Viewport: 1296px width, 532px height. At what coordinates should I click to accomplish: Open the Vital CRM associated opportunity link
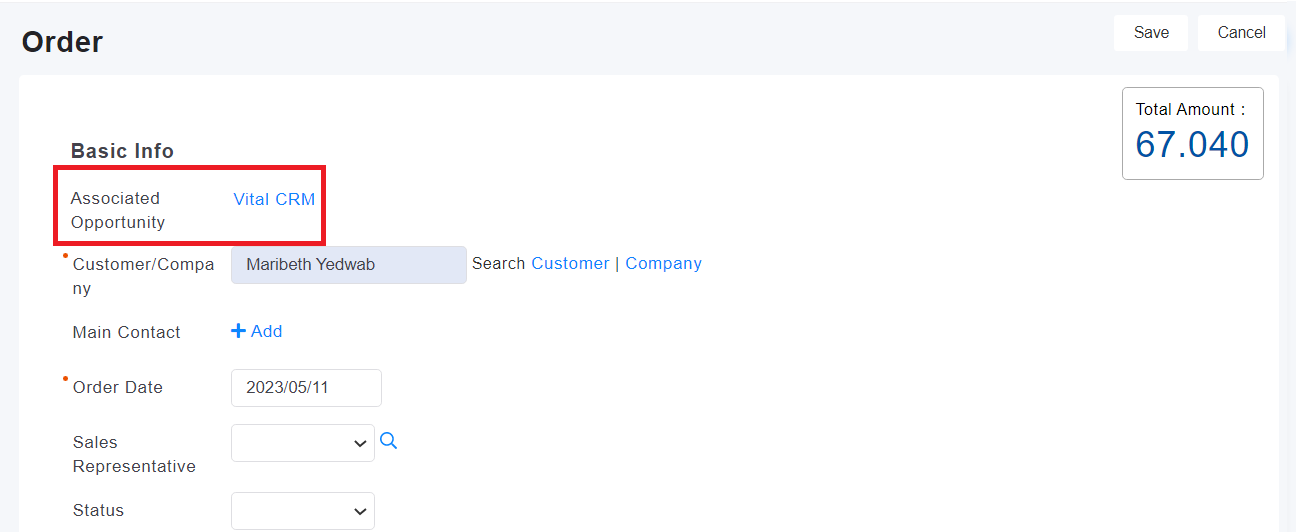click(274, 199)
